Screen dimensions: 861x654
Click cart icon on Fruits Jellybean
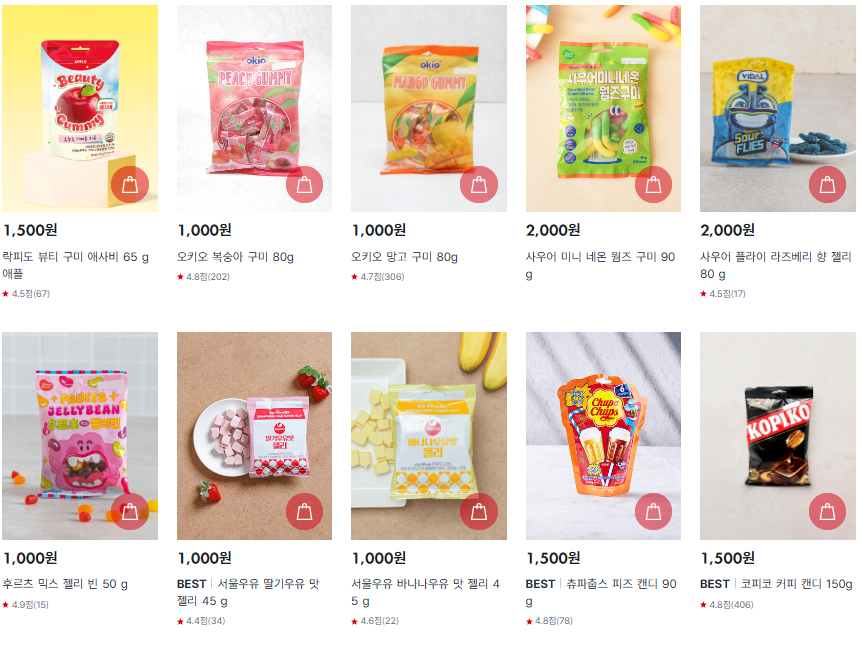point(130,512)
